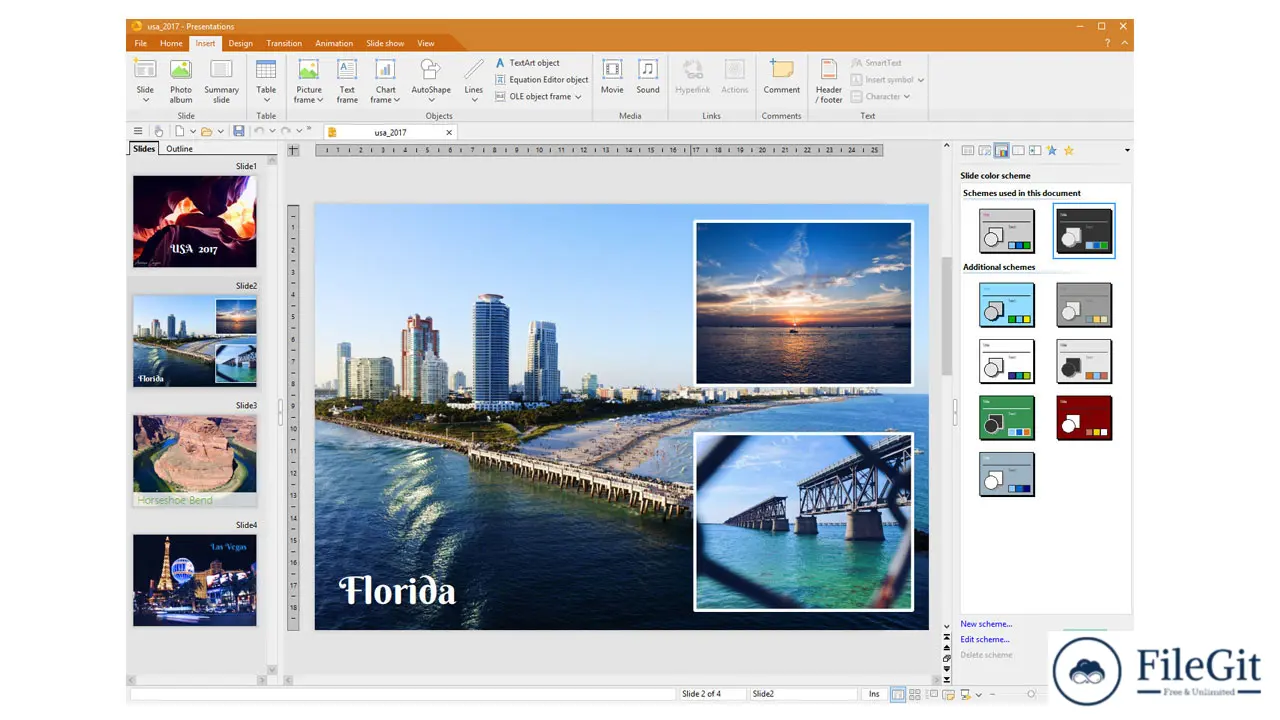Apply the light gray scheme used in document

[1007, 231]
